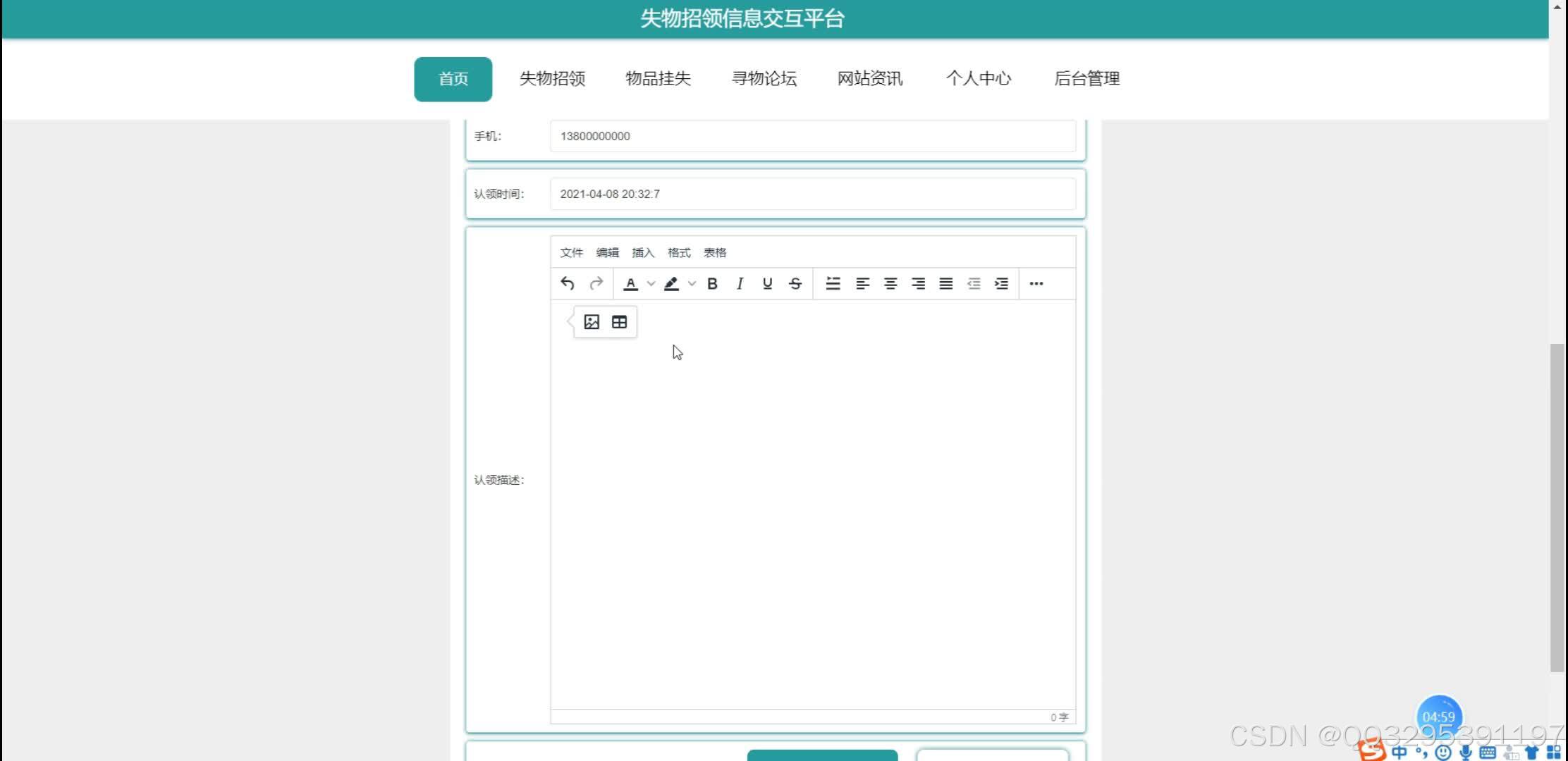Switch the IME Chinese mode 中 icon
This screenshot has height=761, width=1568.
[x=1399, y=753]
